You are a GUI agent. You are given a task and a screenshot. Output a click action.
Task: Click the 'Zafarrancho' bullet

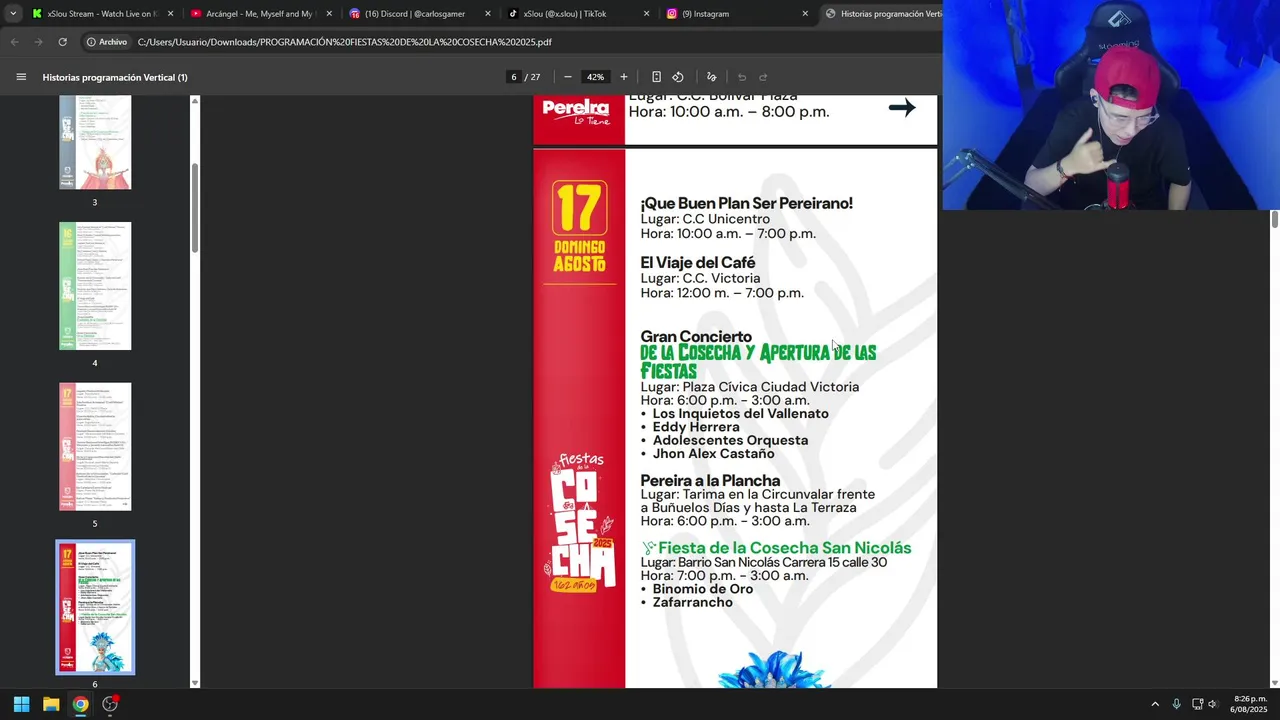pyautogui.click(x=692, y=602)
